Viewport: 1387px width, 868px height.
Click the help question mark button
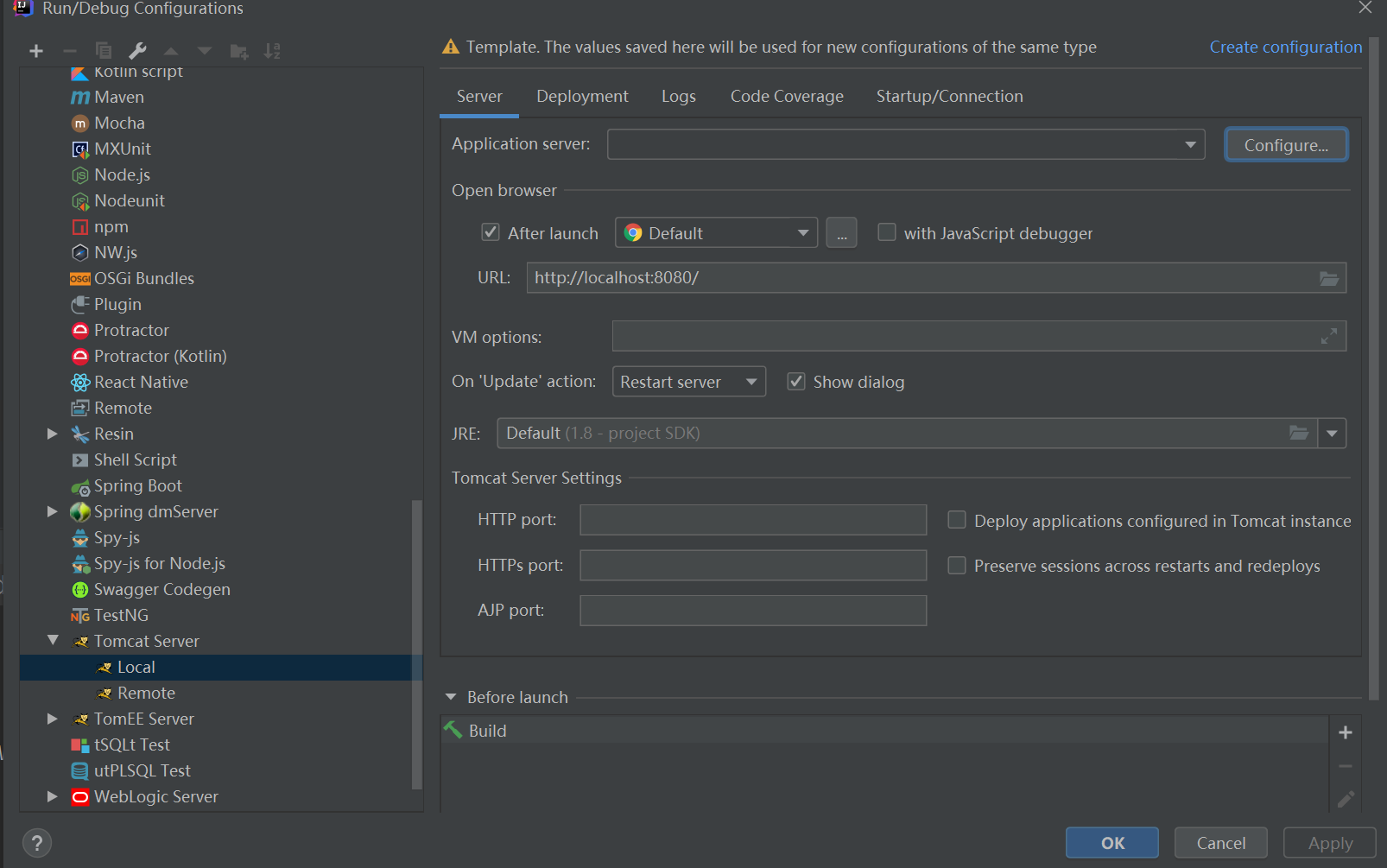click(36, 843)
